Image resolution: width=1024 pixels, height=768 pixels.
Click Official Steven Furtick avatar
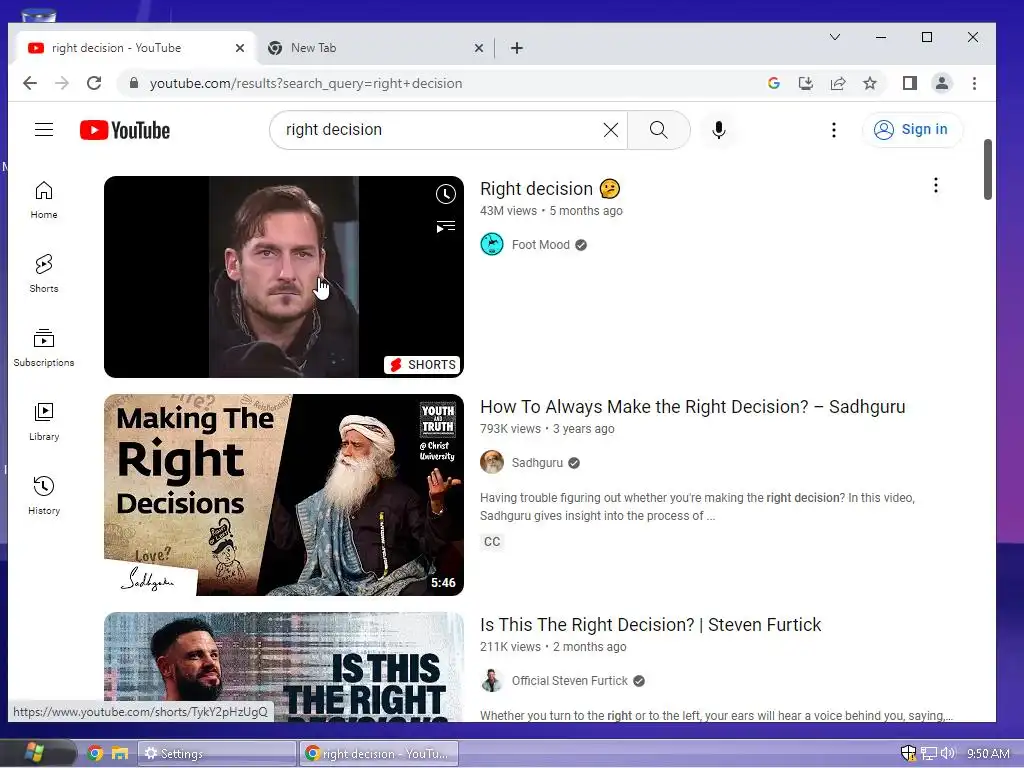492,680
